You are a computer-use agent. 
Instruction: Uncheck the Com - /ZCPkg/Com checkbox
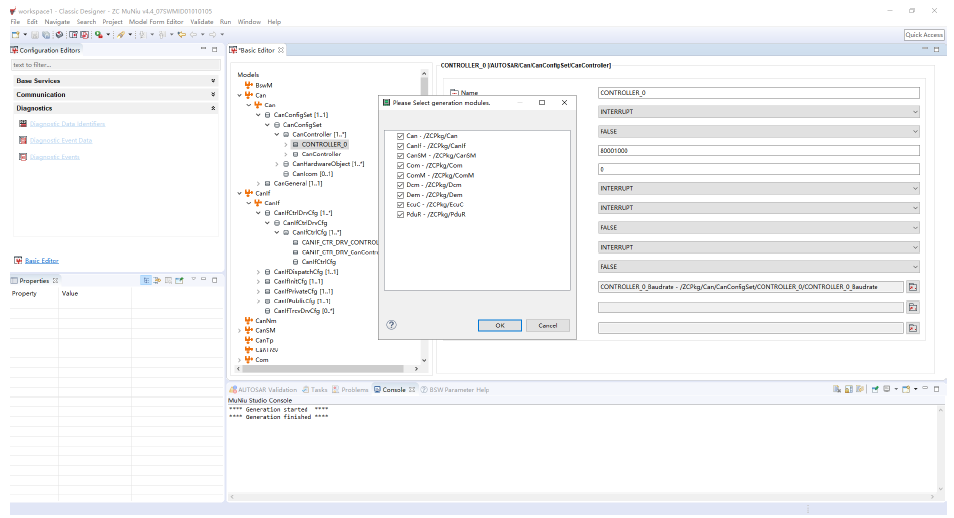pos(400,166)
